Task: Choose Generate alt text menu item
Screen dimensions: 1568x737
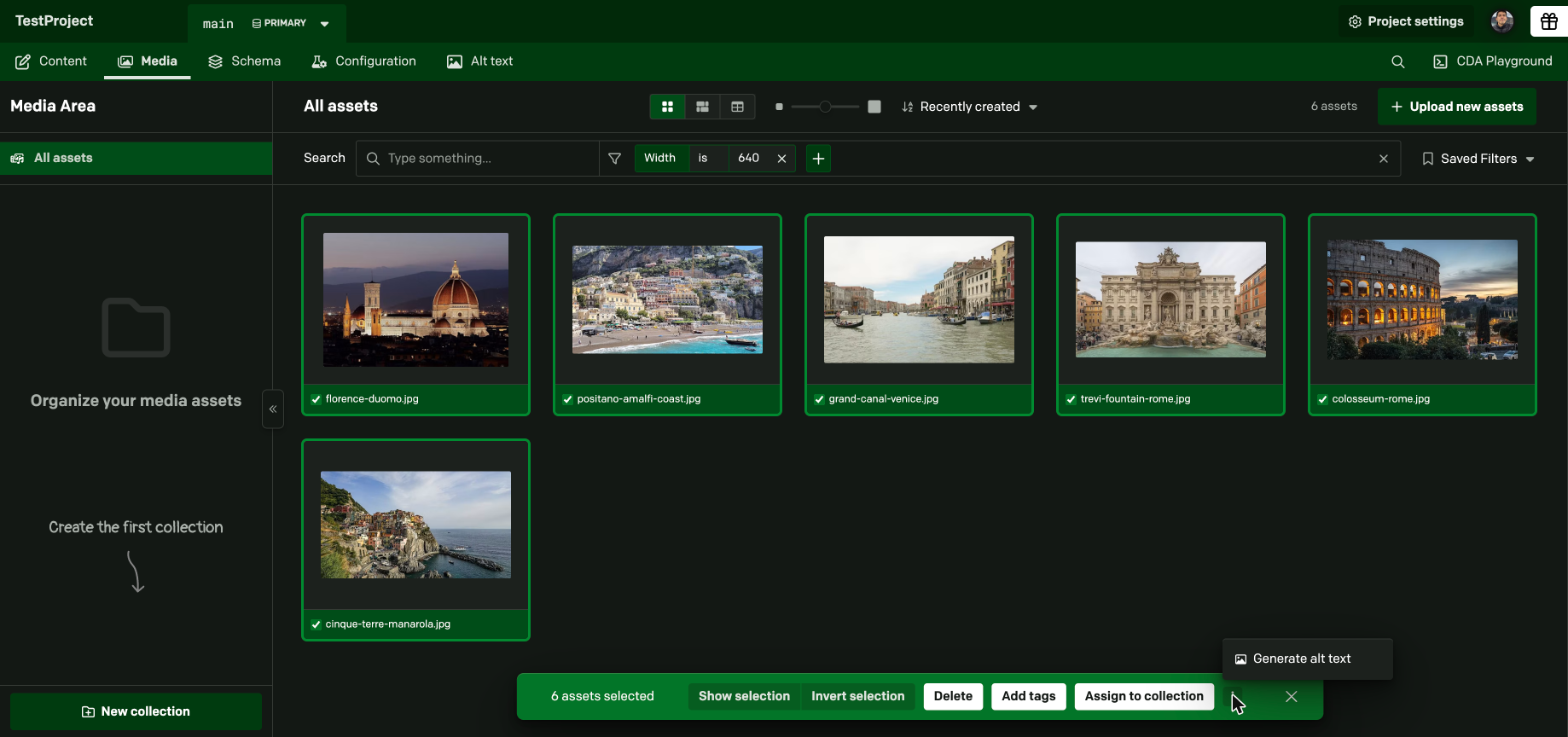Action: [x=1306, y=659]
